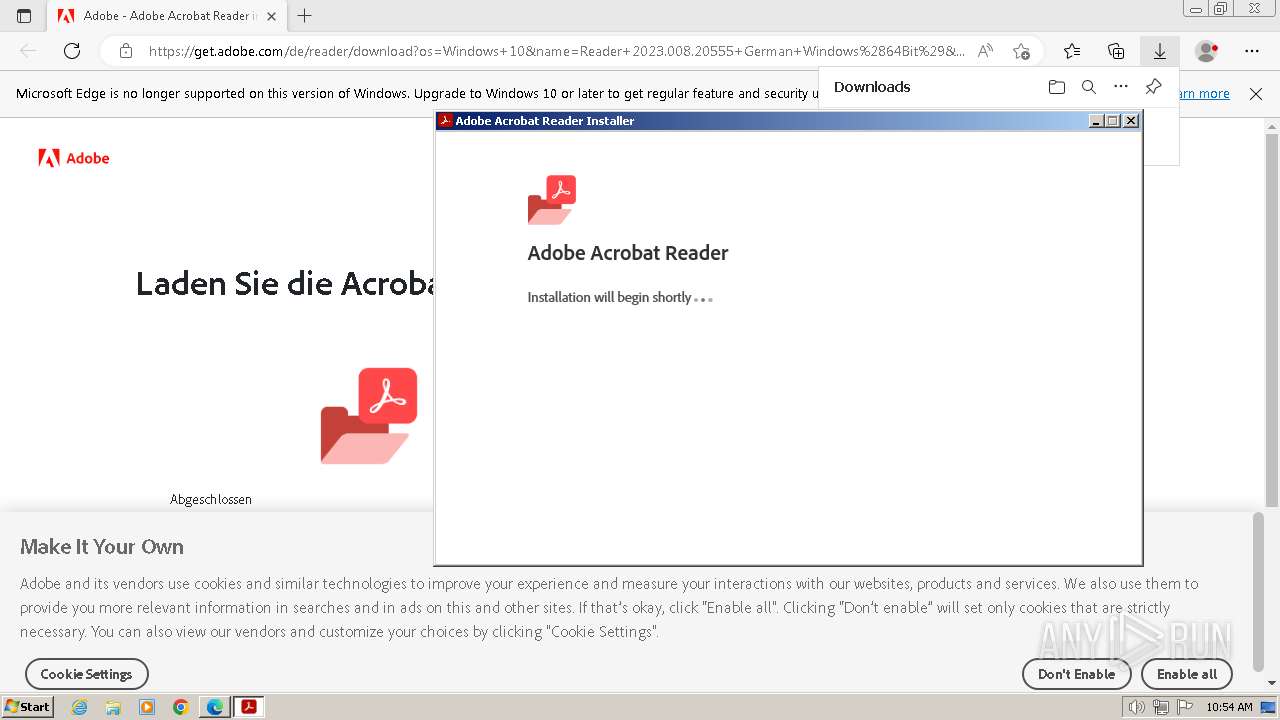This screenshot has width=1280, height=720.
Task: Minimize the Edge browser window
Action: coord(1195,9)
